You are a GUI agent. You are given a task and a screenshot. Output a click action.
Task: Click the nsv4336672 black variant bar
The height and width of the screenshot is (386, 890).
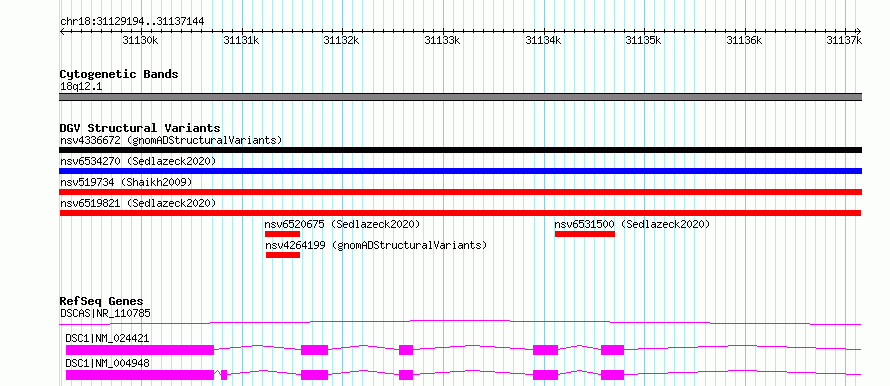coord(460,150)
